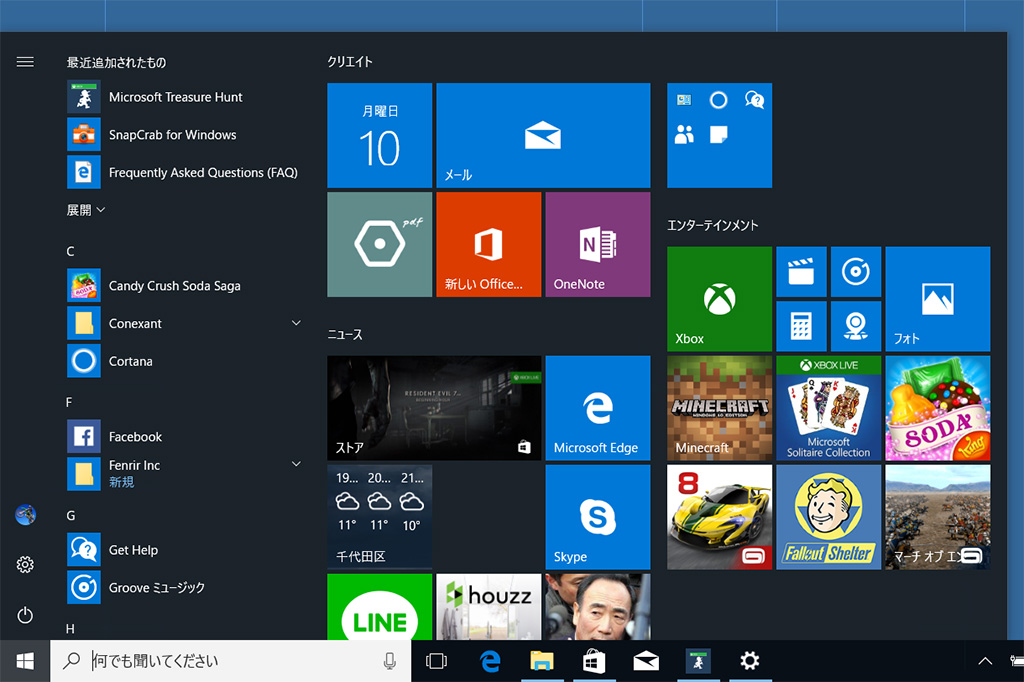This screenshot has height=682, width=1024.
Task: Open the Microsoft Edge tile
Action: [x=597, y=407]
